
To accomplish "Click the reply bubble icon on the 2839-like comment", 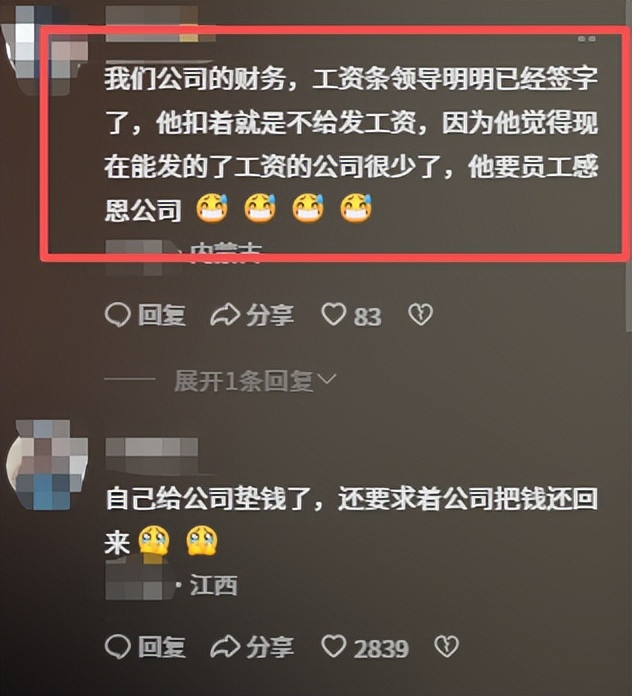I will [118, 647].
